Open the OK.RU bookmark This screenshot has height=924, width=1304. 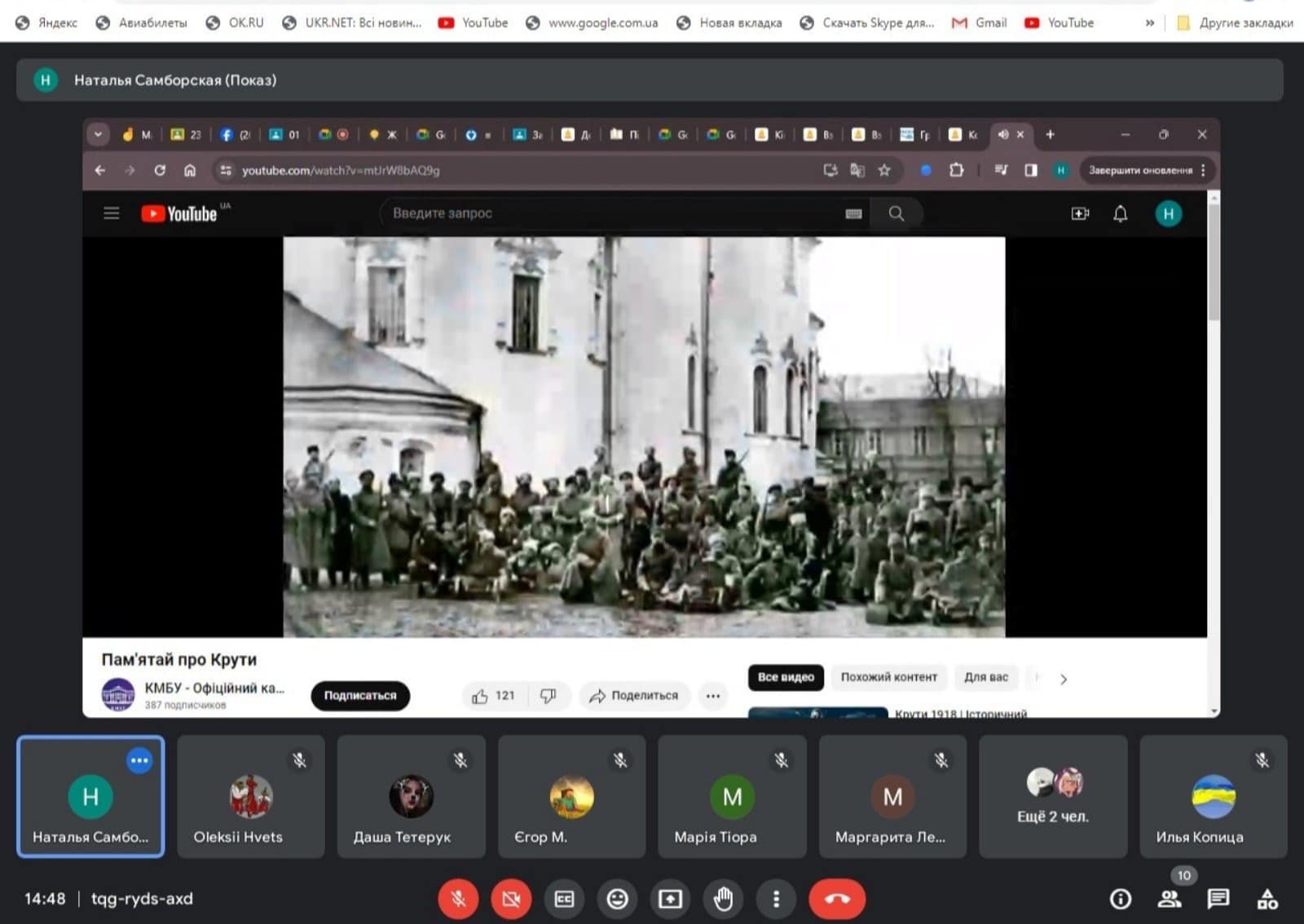235,23
